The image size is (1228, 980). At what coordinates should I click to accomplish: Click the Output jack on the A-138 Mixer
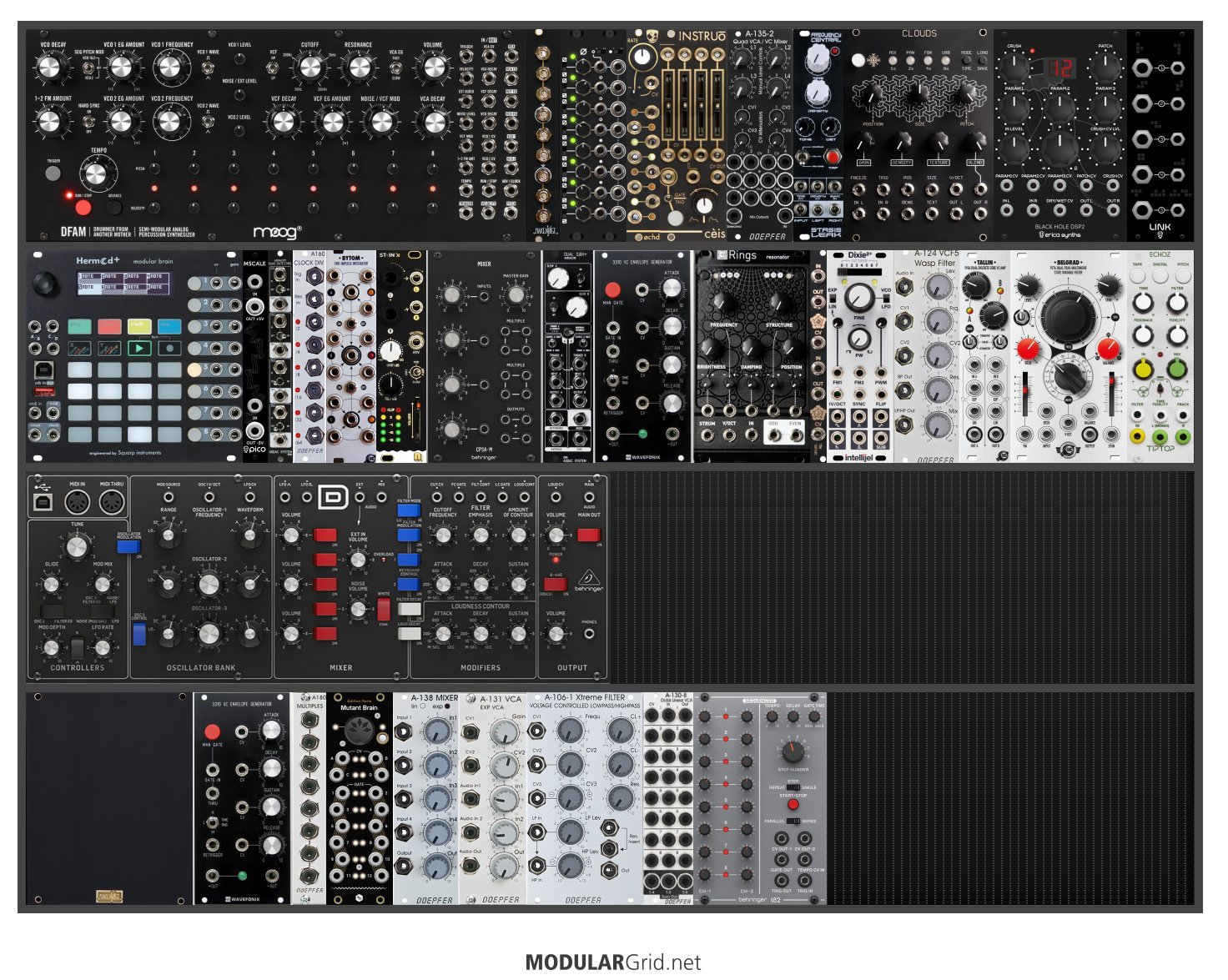[x=404, y=867]
